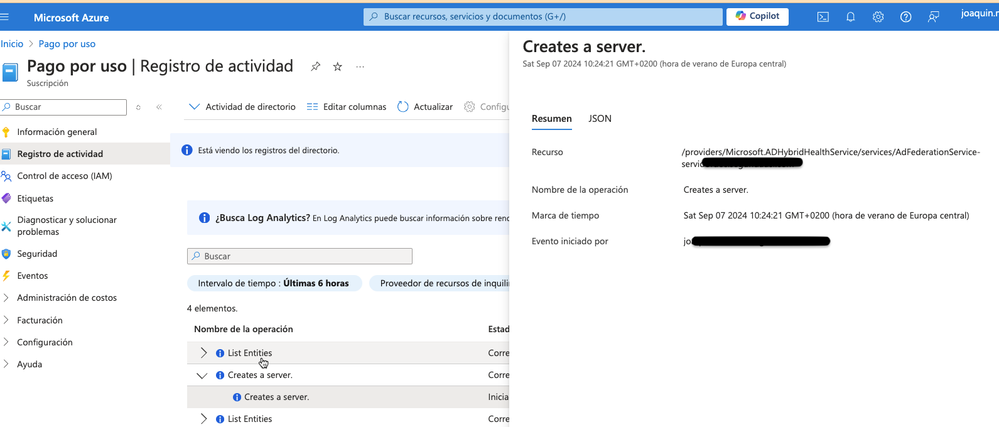999x427 pixels.
Task: Click the key icon for Información general
Action: coord(6,132)
